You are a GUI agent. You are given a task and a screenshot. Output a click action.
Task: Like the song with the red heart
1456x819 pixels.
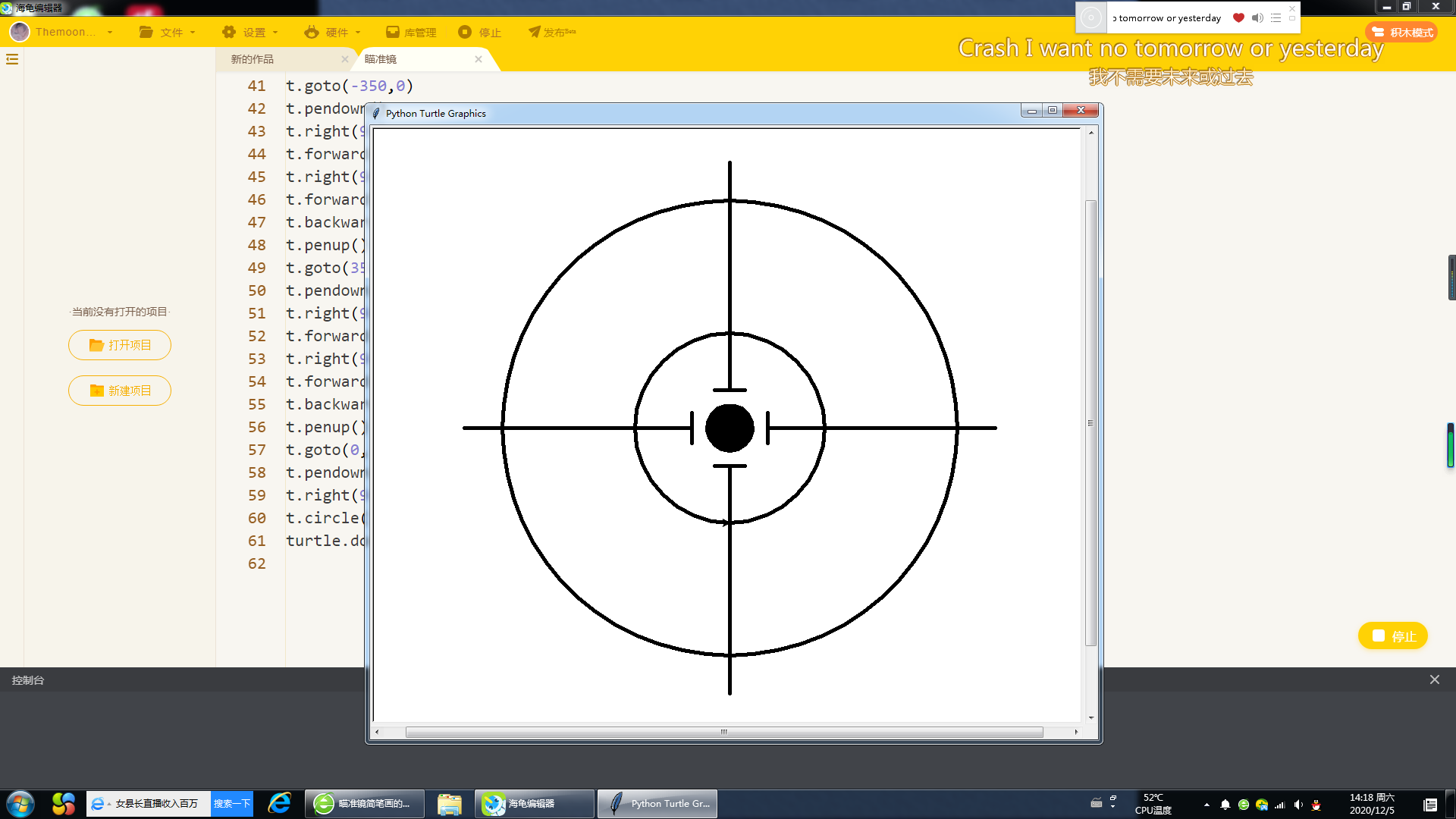(1238, 17)
